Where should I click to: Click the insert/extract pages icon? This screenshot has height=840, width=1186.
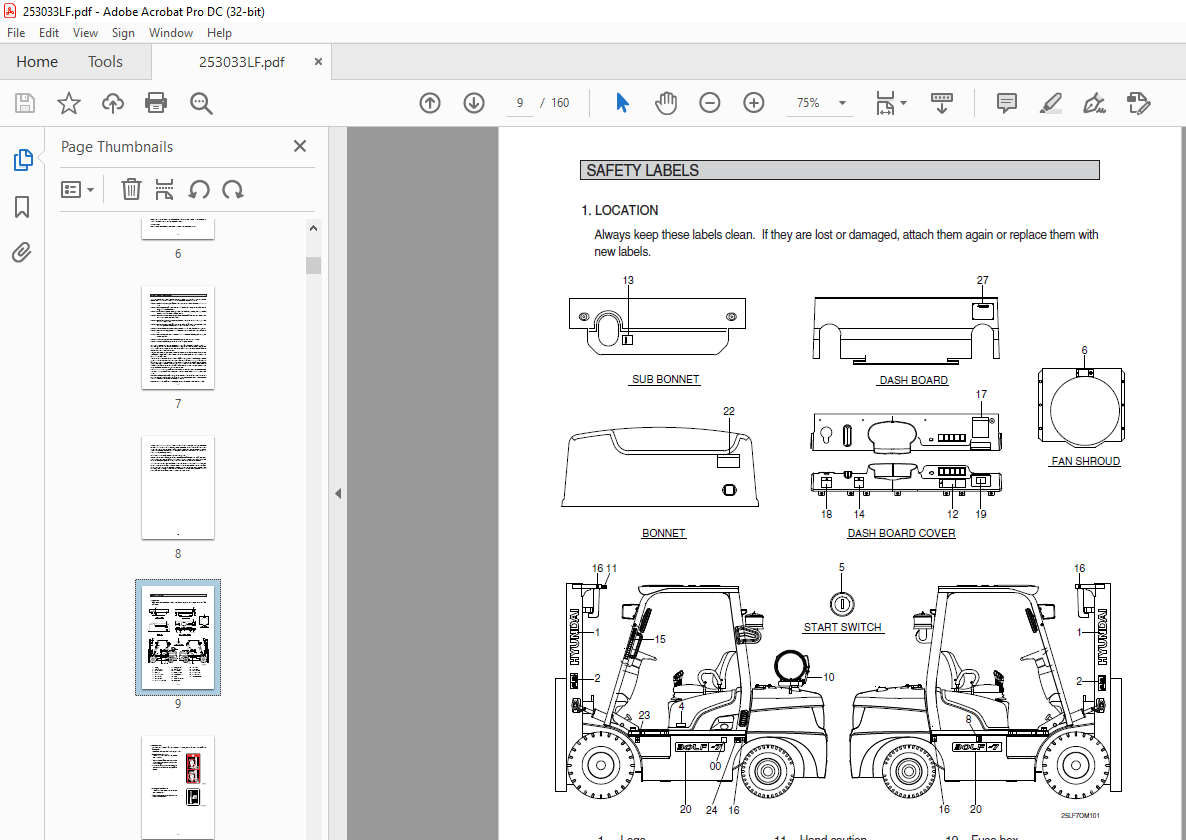pyautogui.click(x=164, y=189)
